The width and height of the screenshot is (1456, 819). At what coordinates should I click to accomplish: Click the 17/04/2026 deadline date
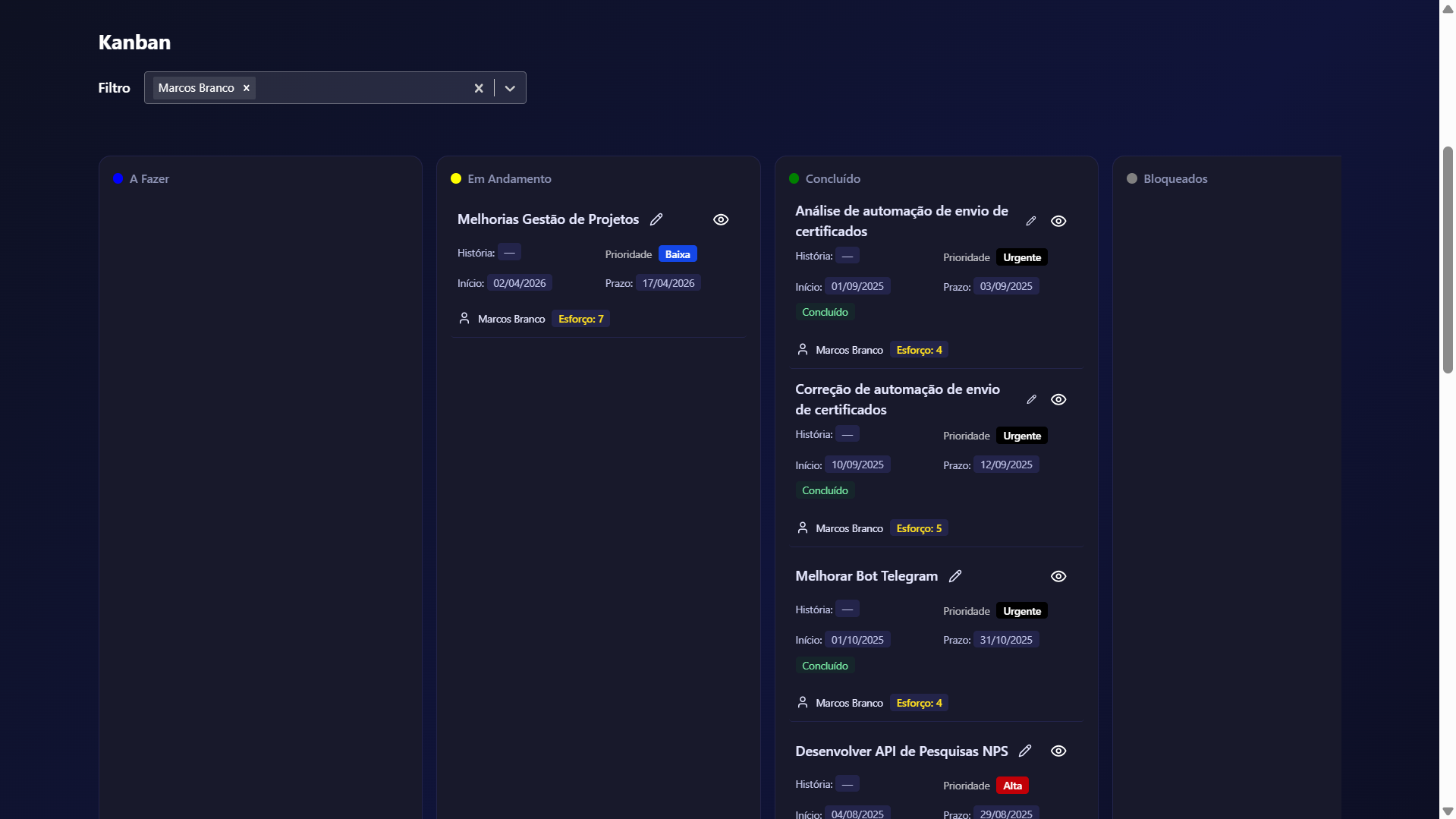(668, 283)
